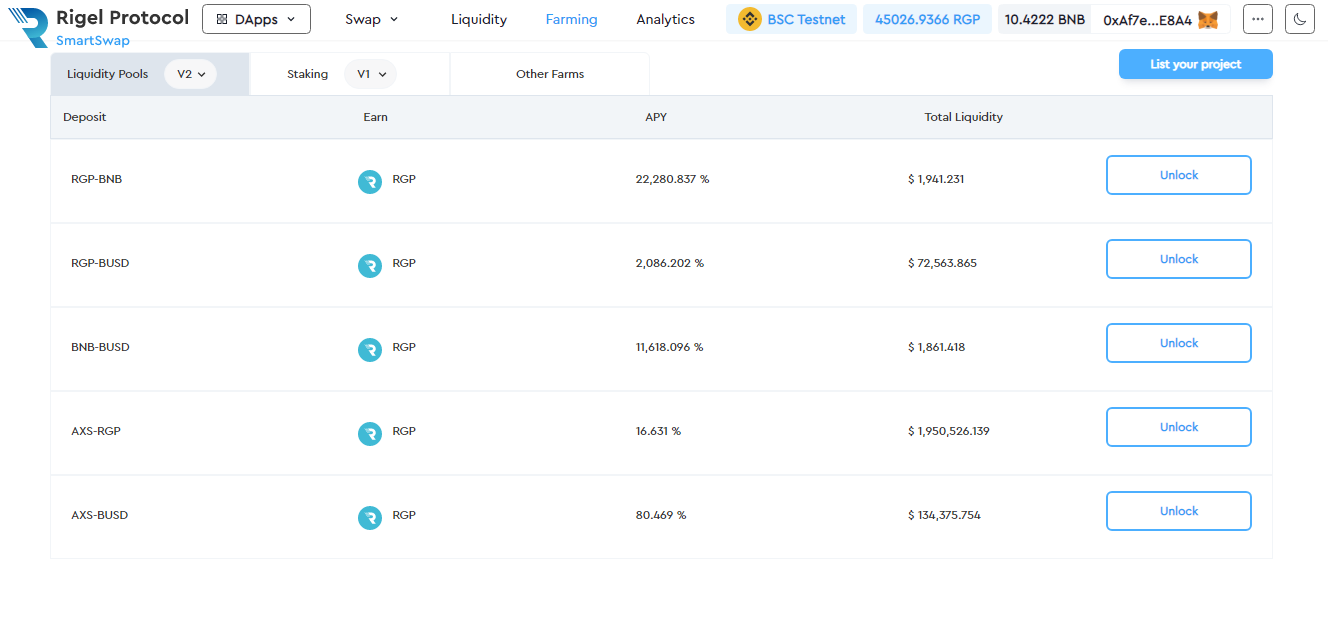Click the RGP token icon in BNB-BUSD row
Screen dimensions: 1328x622
370,350
